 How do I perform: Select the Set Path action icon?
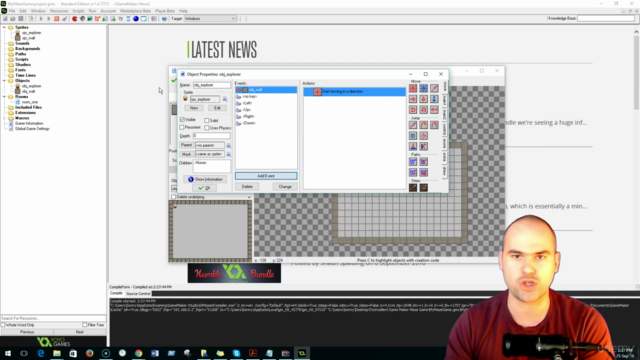tap(413, 162)
